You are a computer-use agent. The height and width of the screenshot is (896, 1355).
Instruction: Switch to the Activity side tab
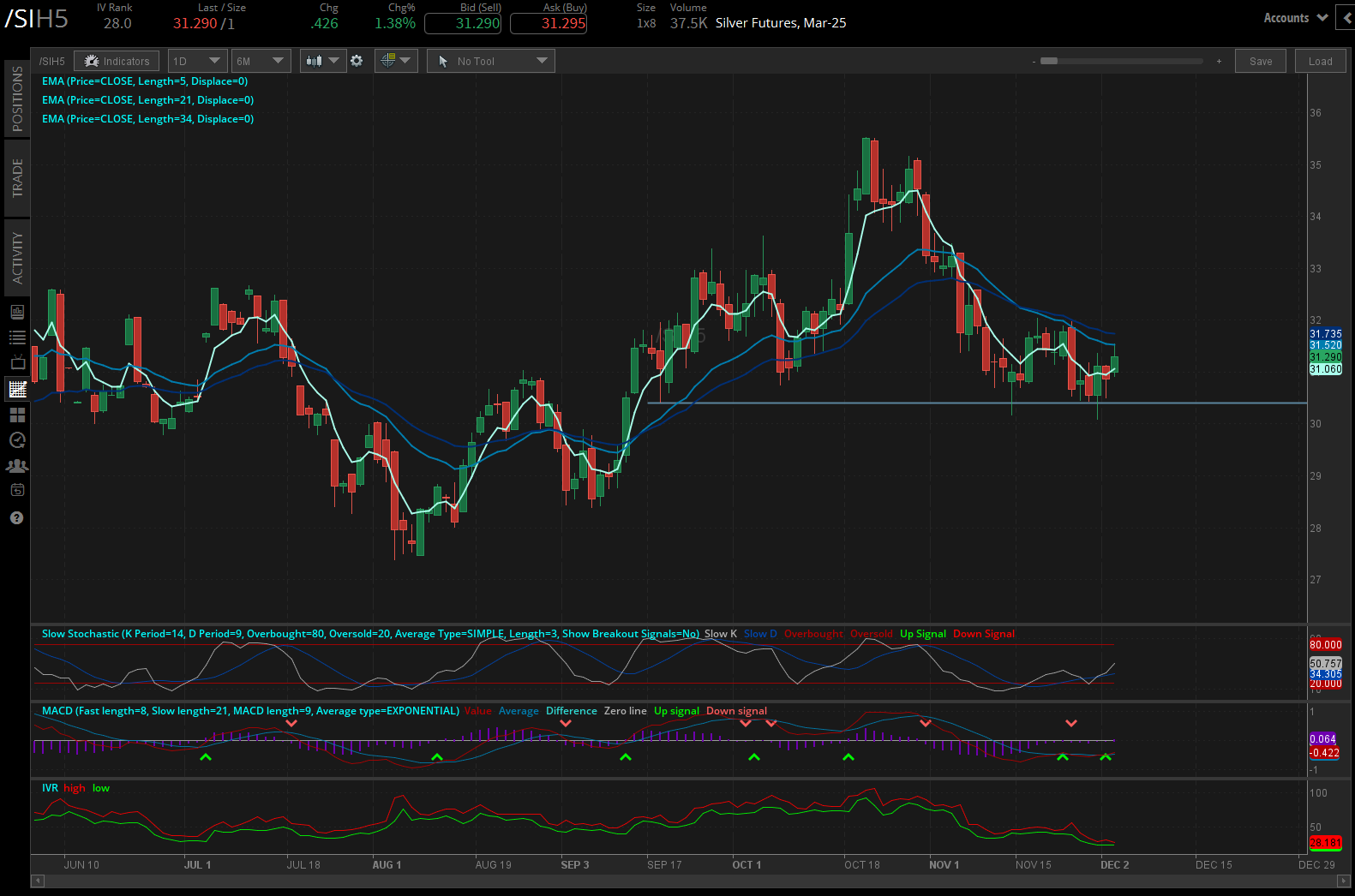[17, 258]
